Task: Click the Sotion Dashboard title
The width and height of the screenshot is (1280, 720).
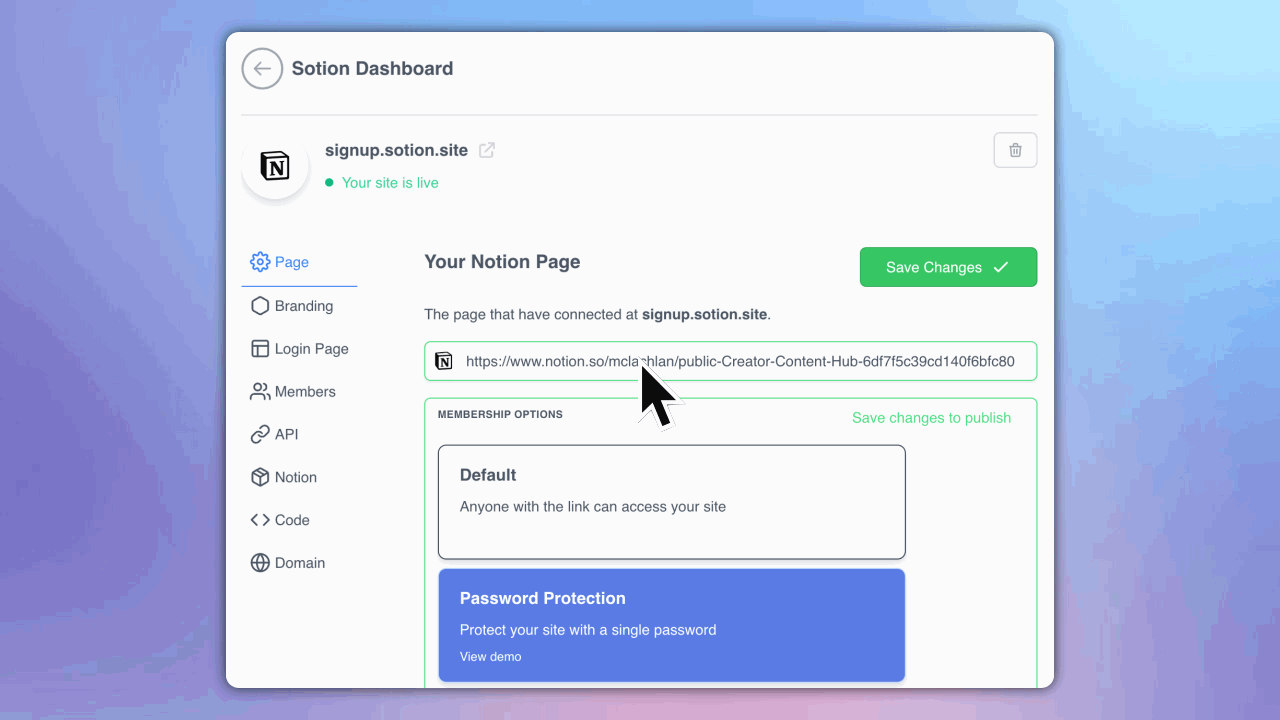Action: (372, 69)
